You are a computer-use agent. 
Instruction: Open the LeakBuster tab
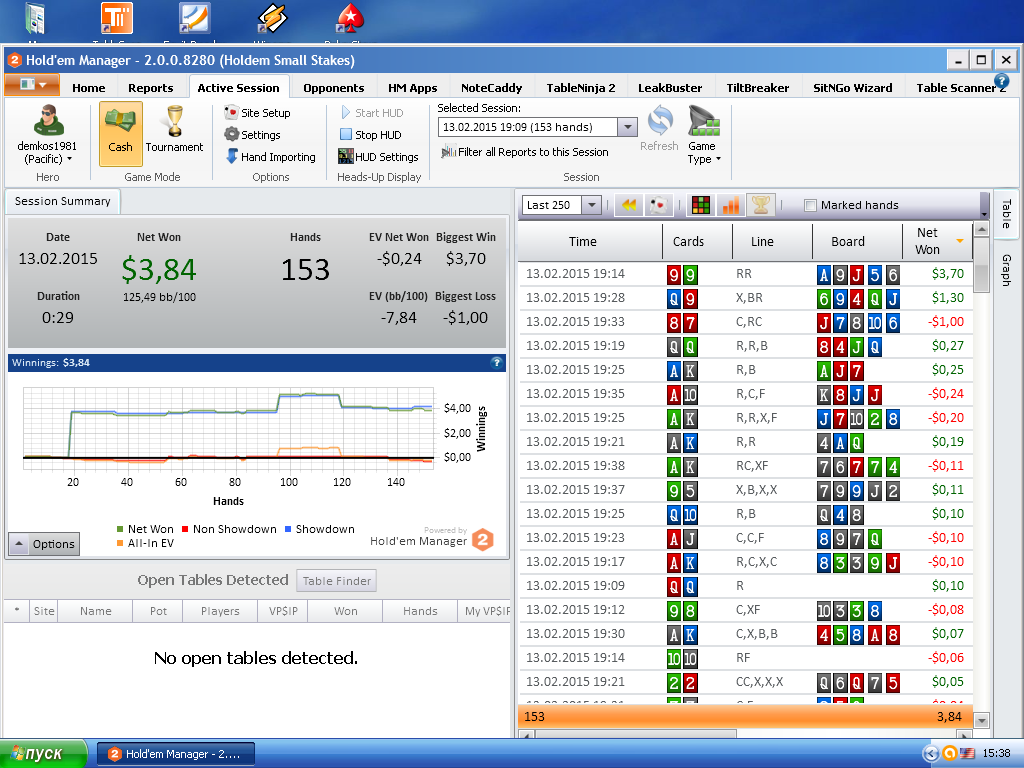(670, 88)
